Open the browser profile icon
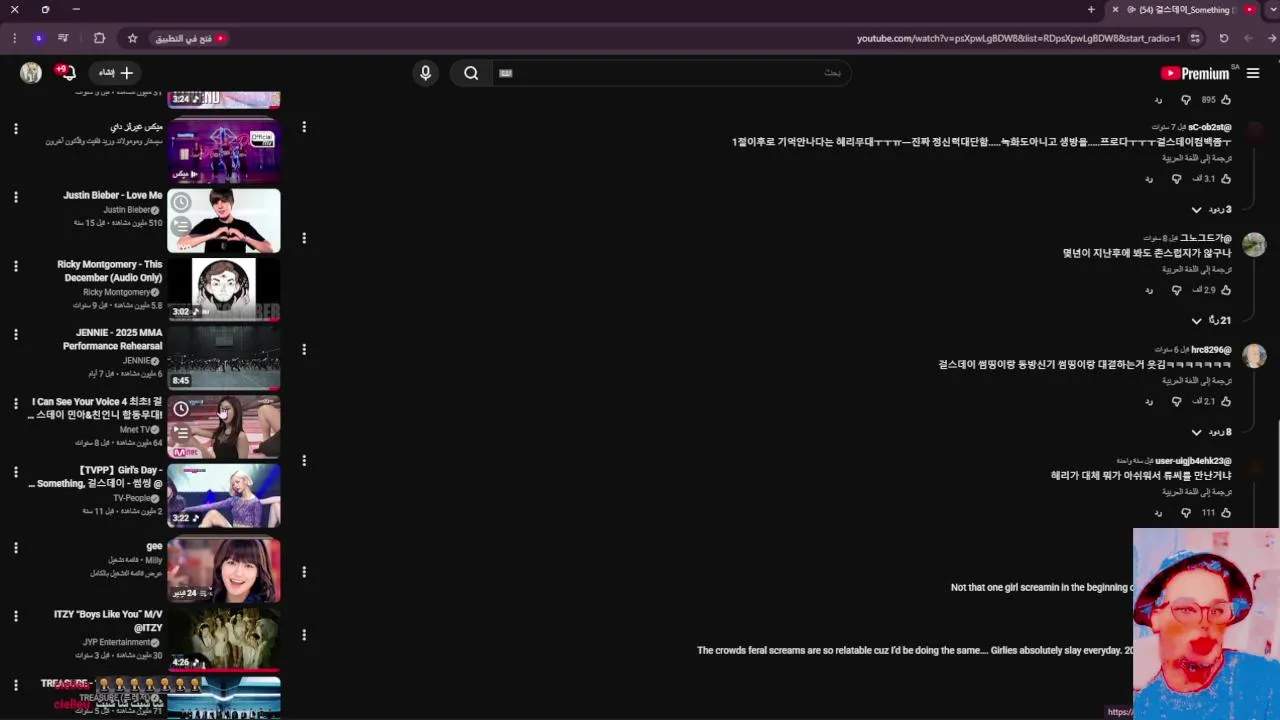The image size is (1280, 720). click(x=38, y=38)
